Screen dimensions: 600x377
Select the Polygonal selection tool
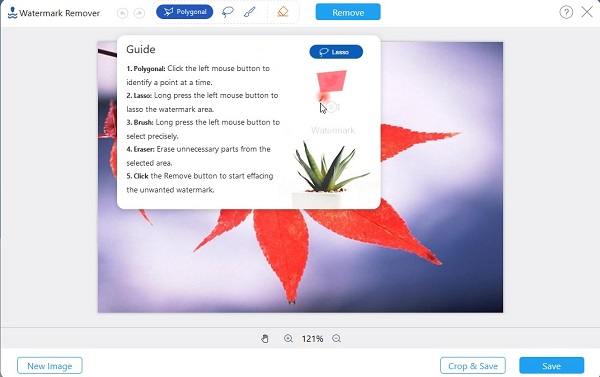click(x=184, y=12)
